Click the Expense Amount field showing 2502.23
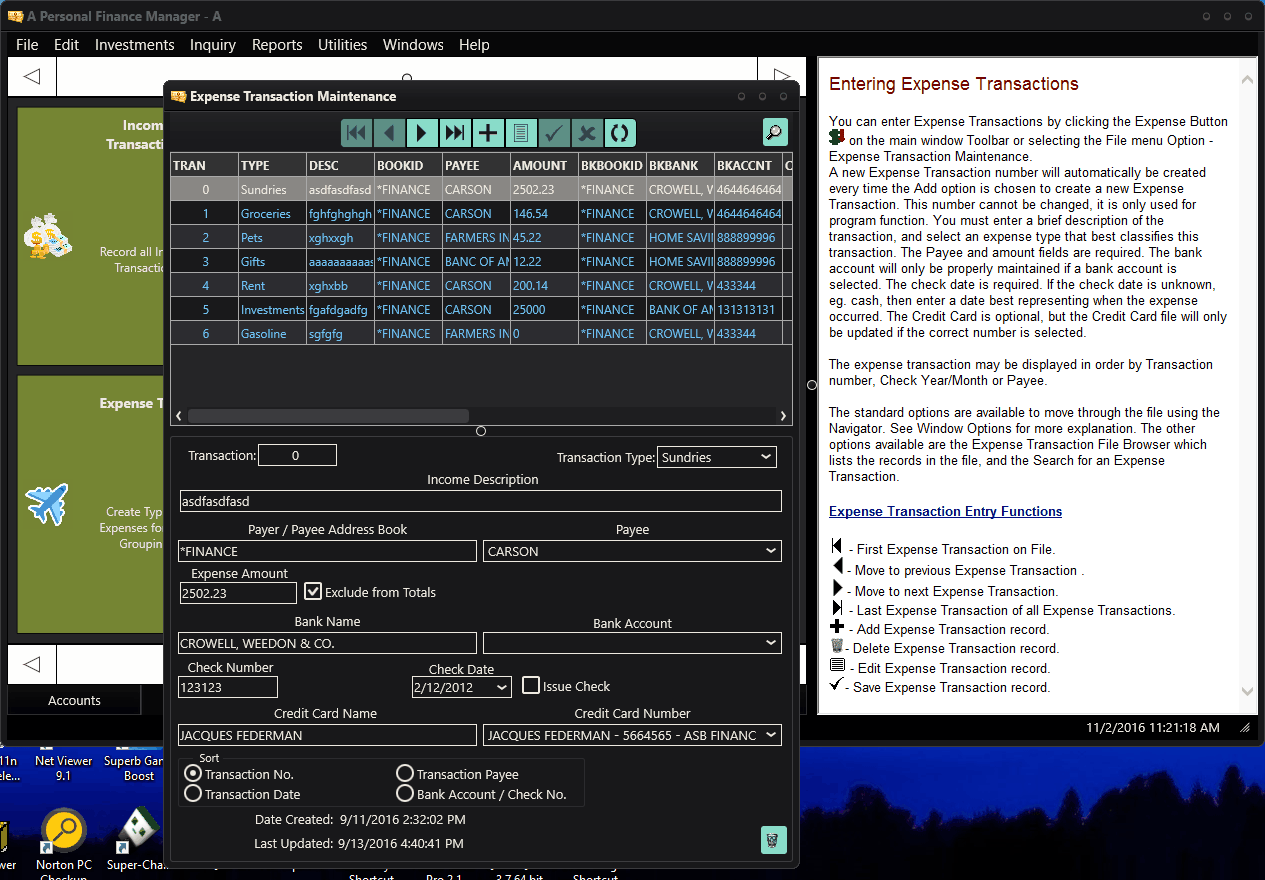The image size is (1265, 880). [x=238, y=593]
